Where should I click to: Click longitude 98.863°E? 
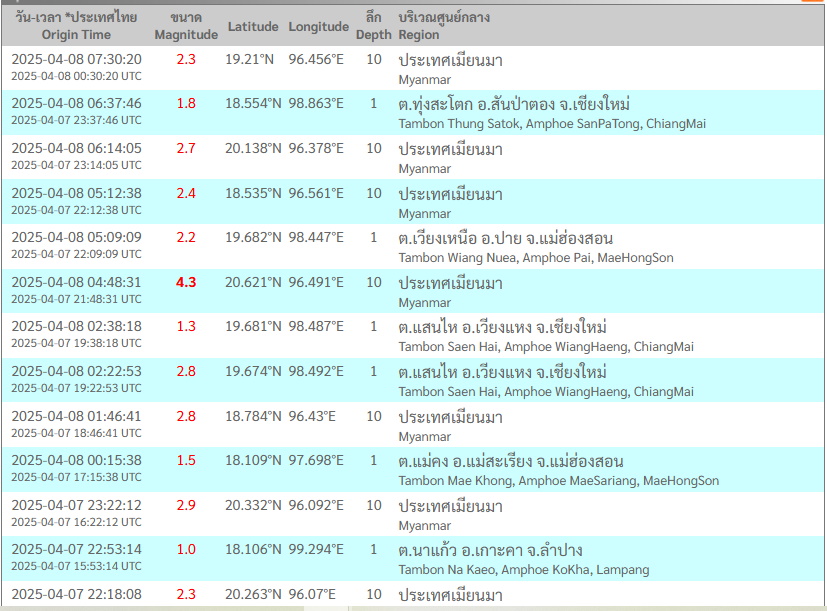pos(315,103)
